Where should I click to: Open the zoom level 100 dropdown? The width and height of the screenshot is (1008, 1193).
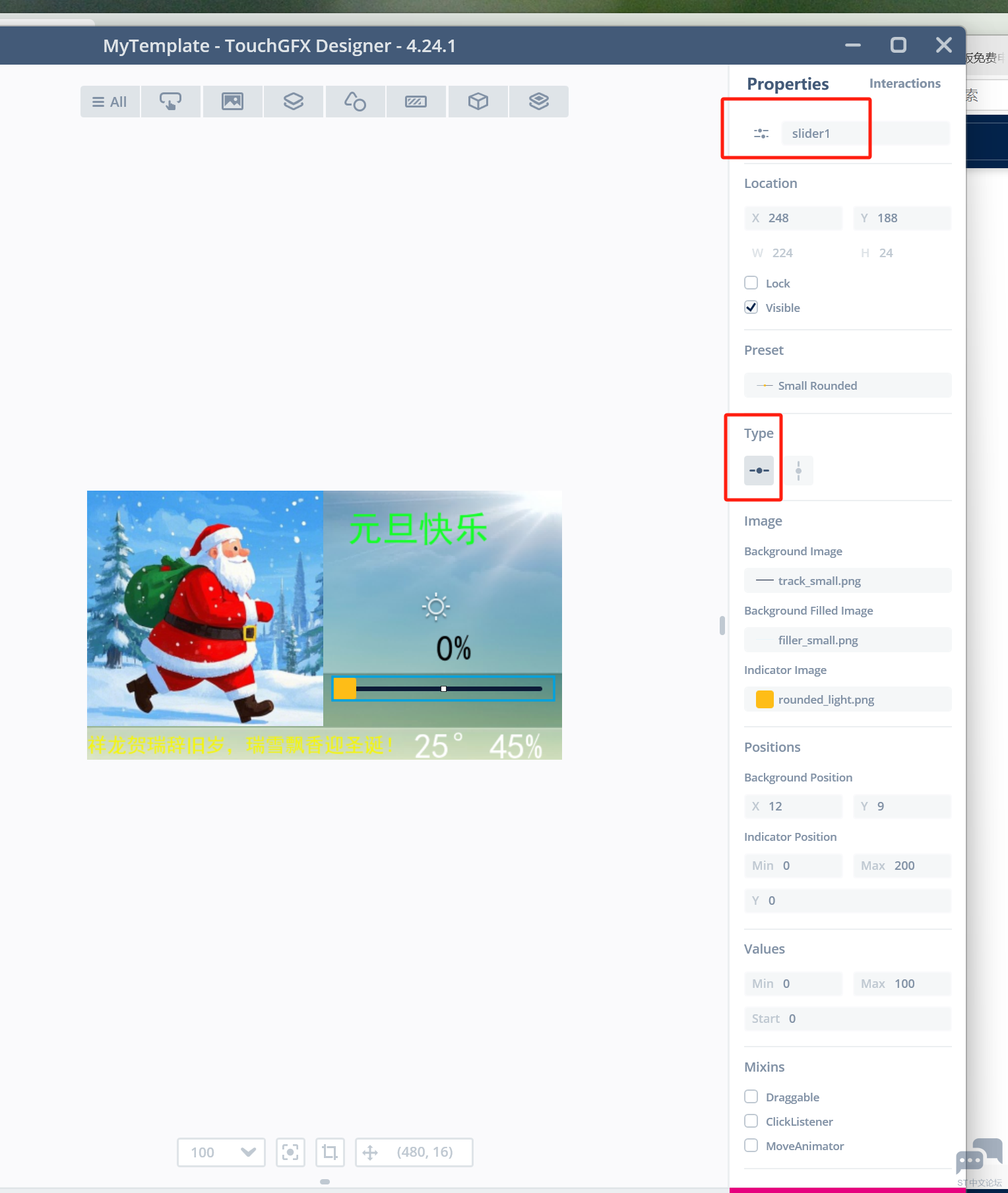221,1152
